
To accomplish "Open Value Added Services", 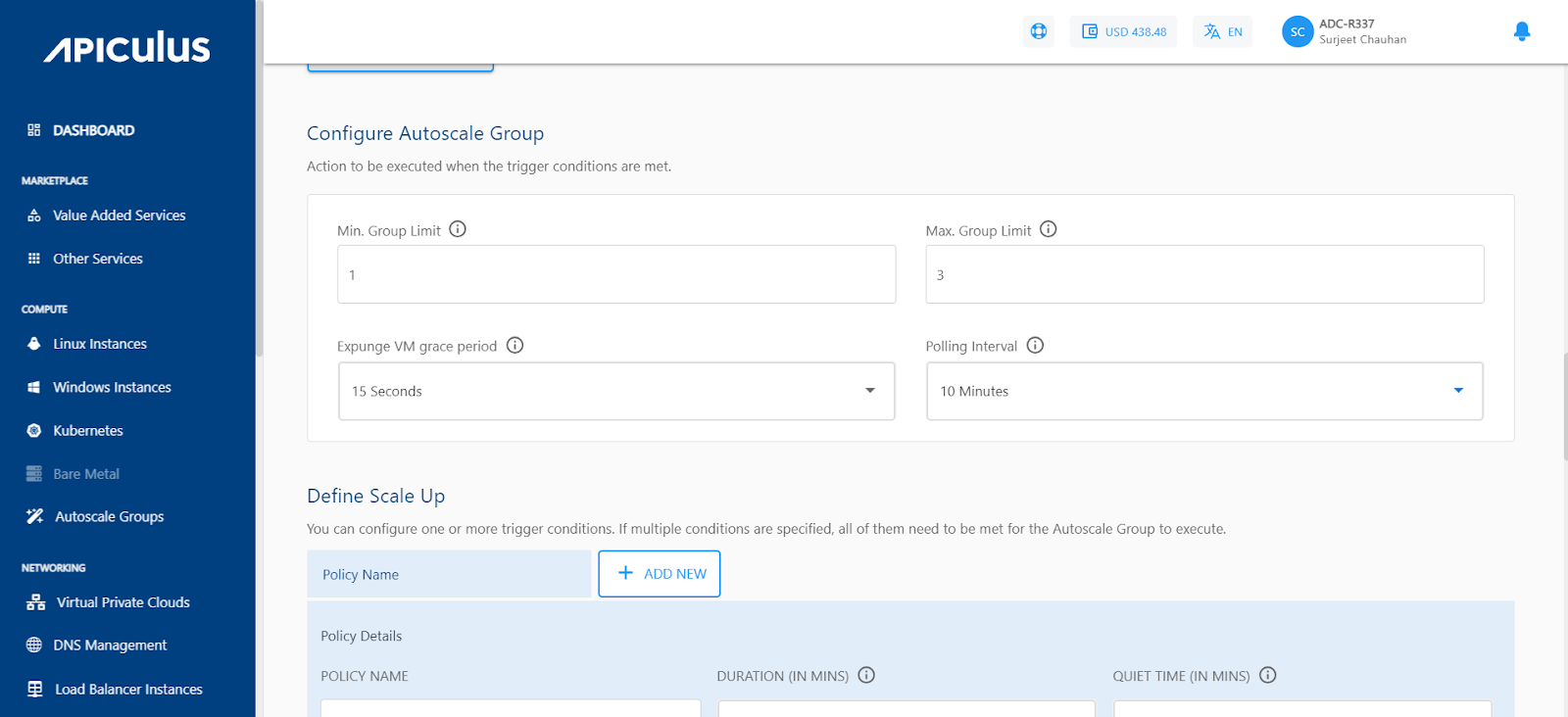I will [x=120, y=215].
